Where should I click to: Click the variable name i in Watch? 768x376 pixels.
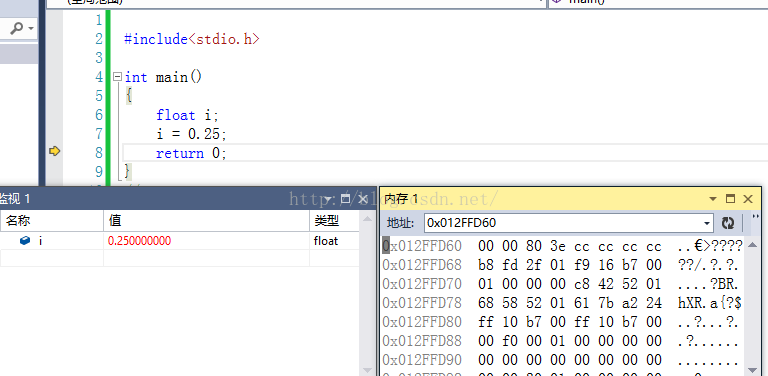point(41,241)
